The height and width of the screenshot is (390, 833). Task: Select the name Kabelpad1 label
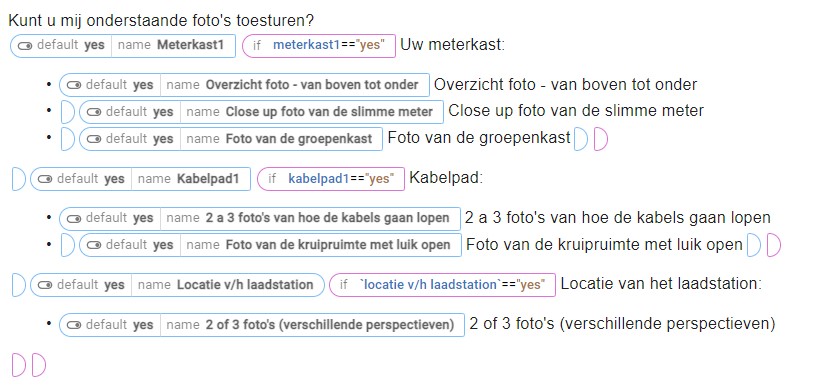coord(189,179)
